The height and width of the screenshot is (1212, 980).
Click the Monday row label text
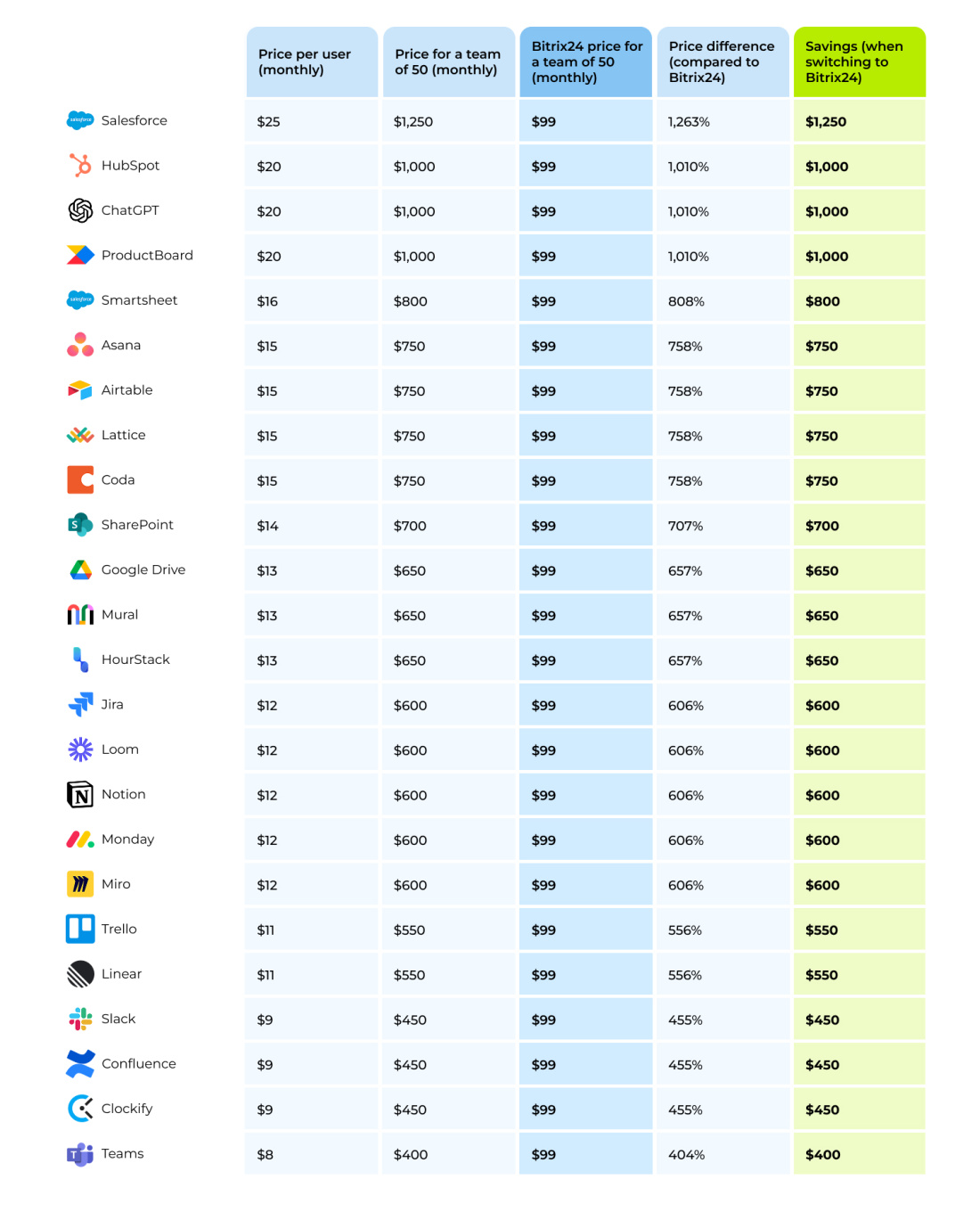[x=127, y=839]
